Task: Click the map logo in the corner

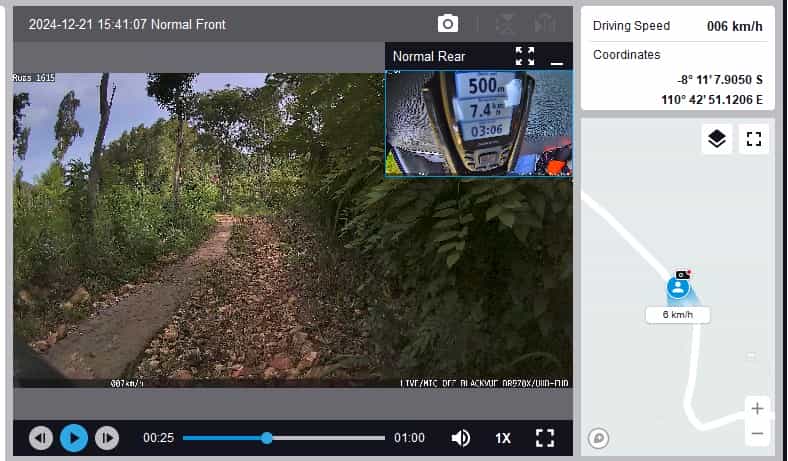Action: 599,437
